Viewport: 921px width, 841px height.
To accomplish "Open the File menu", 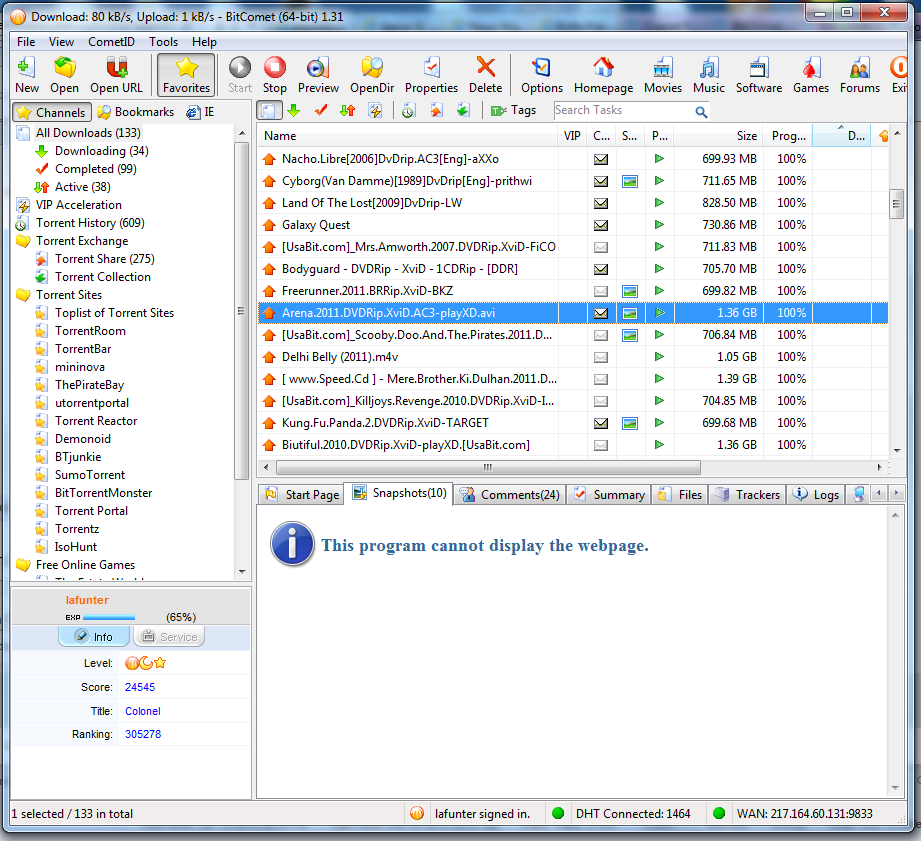I will click(26, 42).
